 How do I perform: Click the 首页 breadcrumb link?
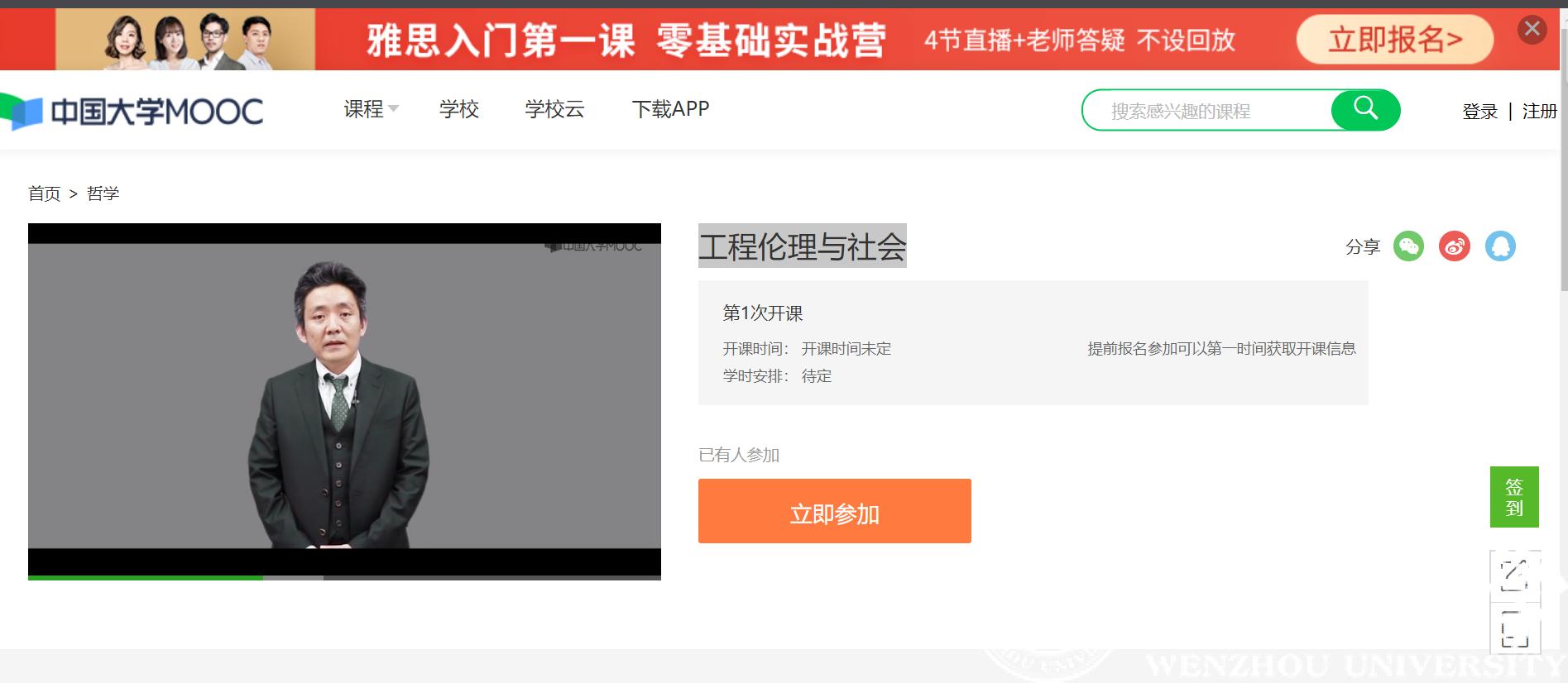[x=45, y=193]
